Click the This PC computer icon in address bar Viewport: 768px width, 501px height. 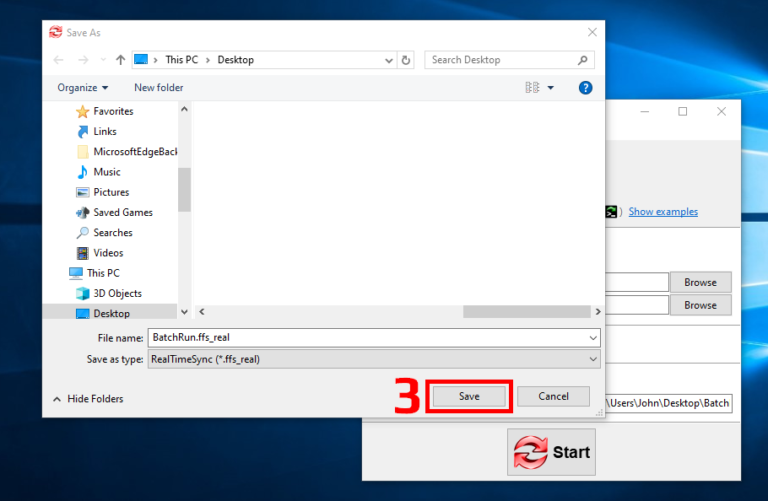(141, 59)
